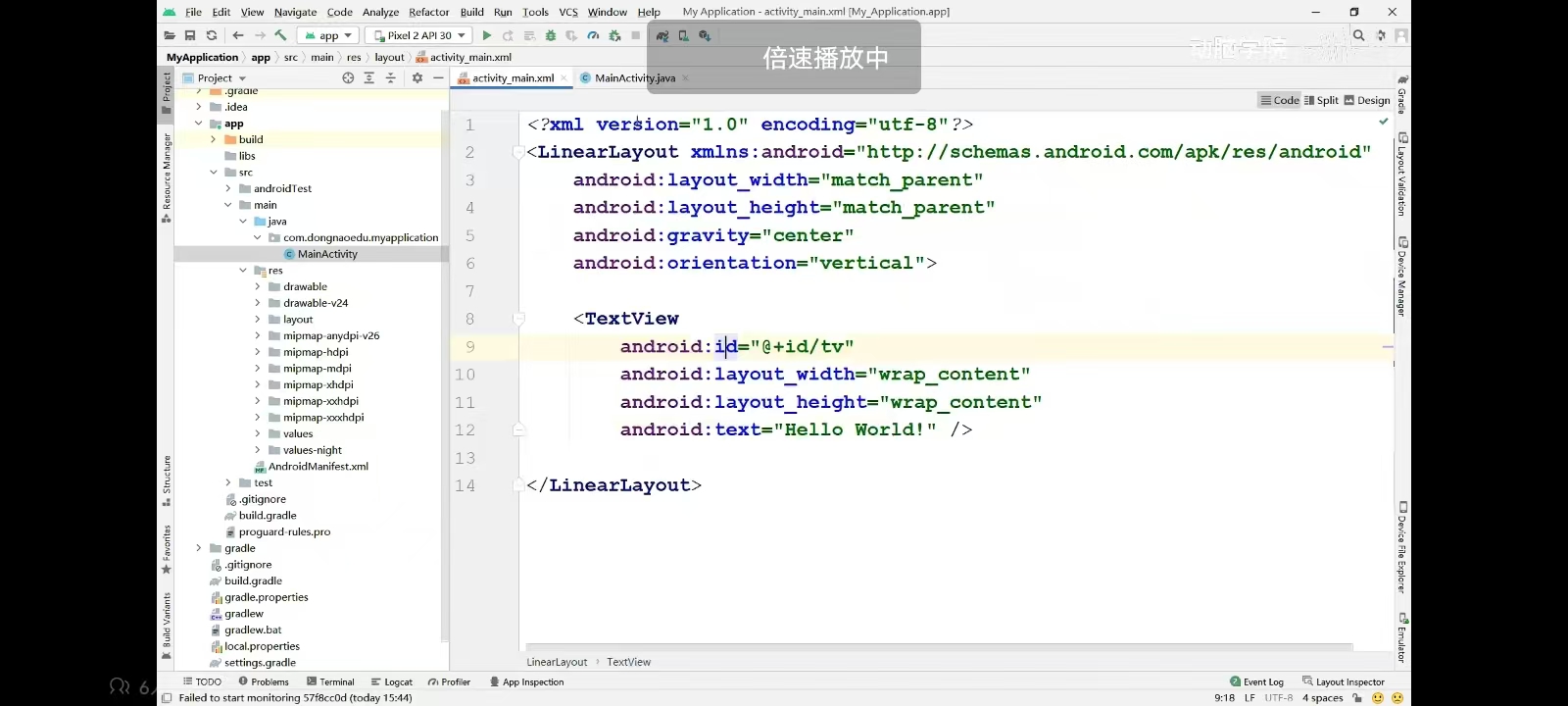Screen dimensions: 1568x706
Task: Open the Gradle side panel
Action: tap(1402, 94)
